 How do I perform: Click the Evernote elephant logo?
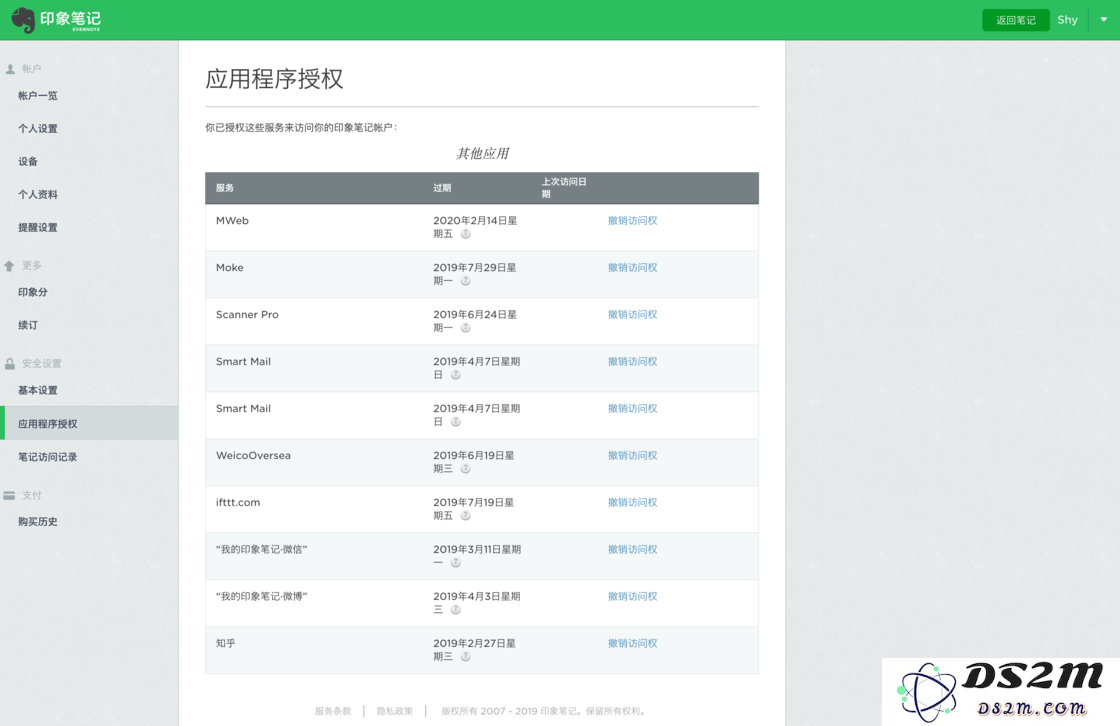tap(24, 20)
